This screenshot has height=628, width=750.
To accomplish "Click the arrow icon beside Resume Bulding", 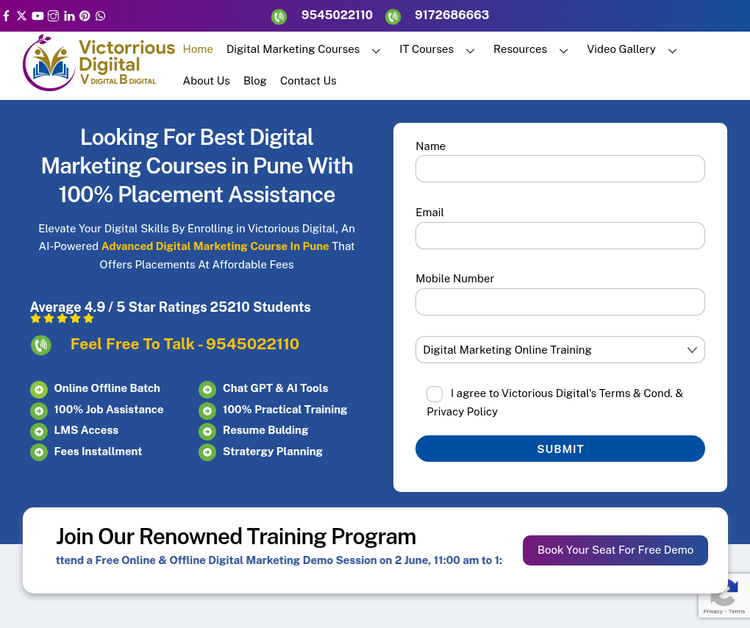I will (207, 431).
